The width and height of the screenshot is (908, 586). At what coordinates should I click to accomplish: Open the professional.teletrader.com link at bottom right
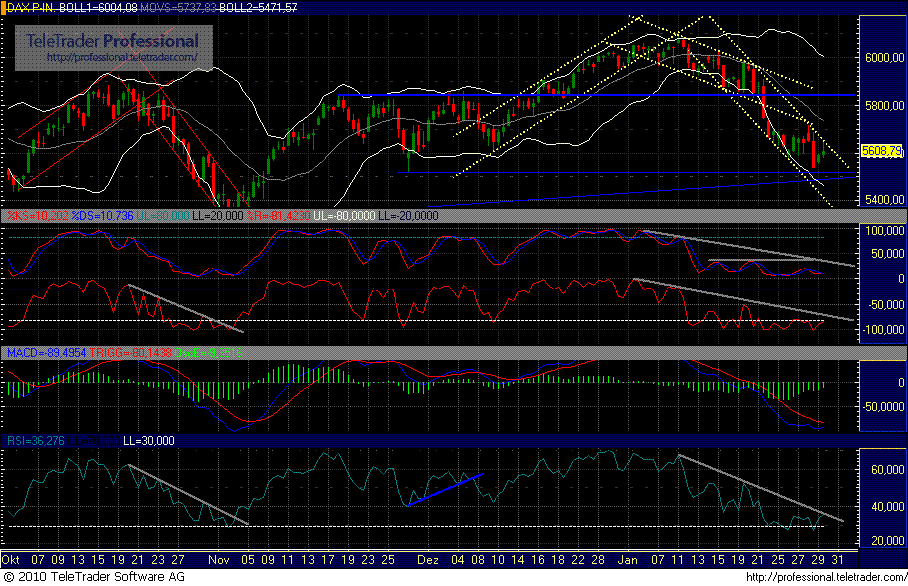pos(826,577)
